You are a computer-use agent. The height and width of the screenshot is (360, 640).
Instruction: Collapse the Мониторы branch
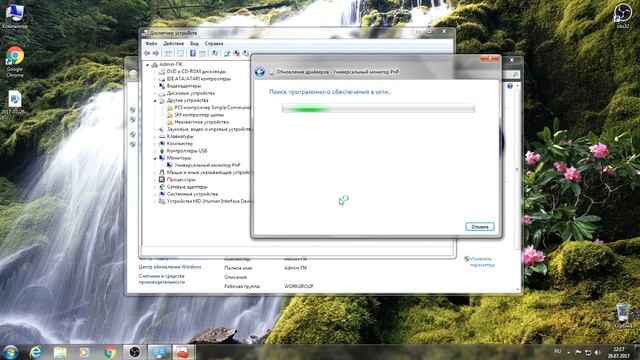155,158
